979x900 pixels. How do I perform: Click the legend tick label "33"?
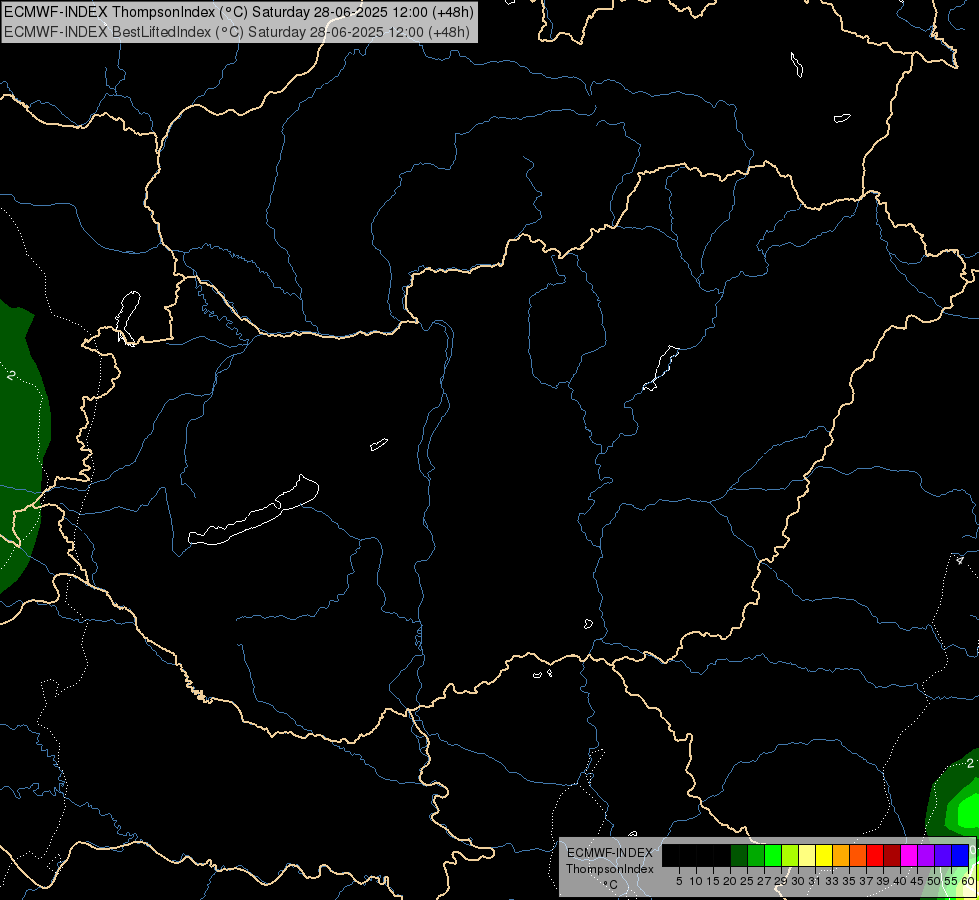coord(832,881)
